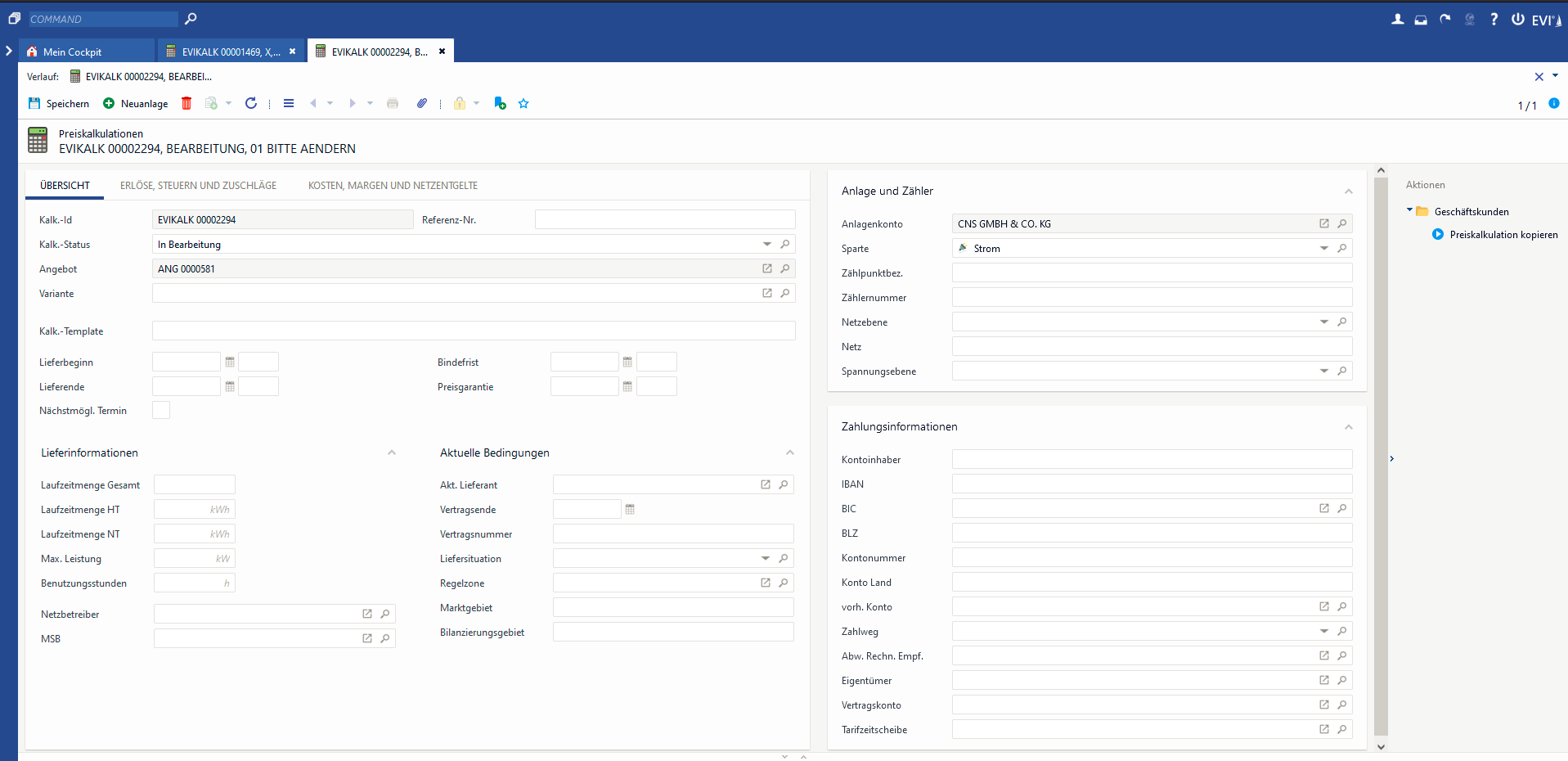Toggle the Nächstmögl. Termin checkbox
1568x761 pixels.
pyautogui.click(x=161, y=411)
